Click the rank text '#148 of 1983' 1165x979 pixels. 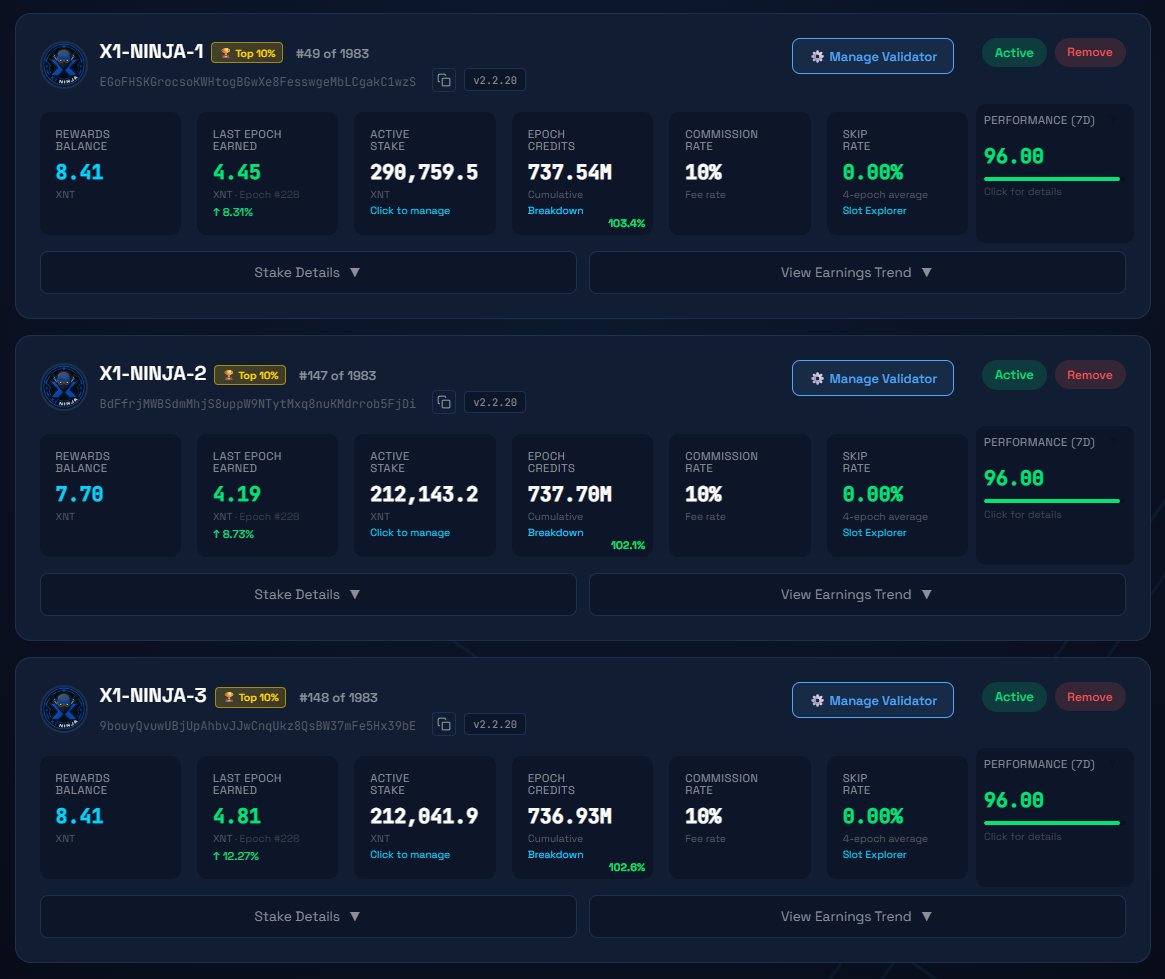(338, 697)
